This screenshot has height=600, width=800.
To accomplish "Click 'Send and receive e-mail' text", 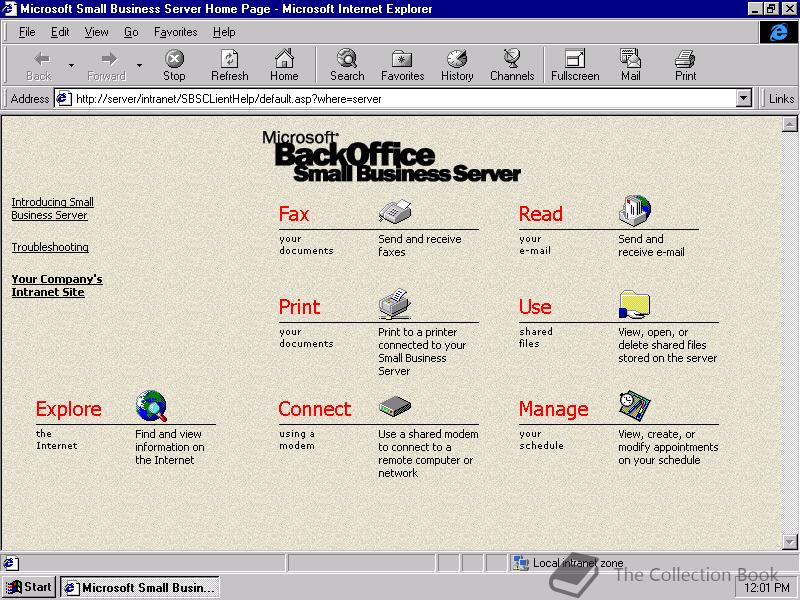I will pyautogui.click(x=651, y=245).
